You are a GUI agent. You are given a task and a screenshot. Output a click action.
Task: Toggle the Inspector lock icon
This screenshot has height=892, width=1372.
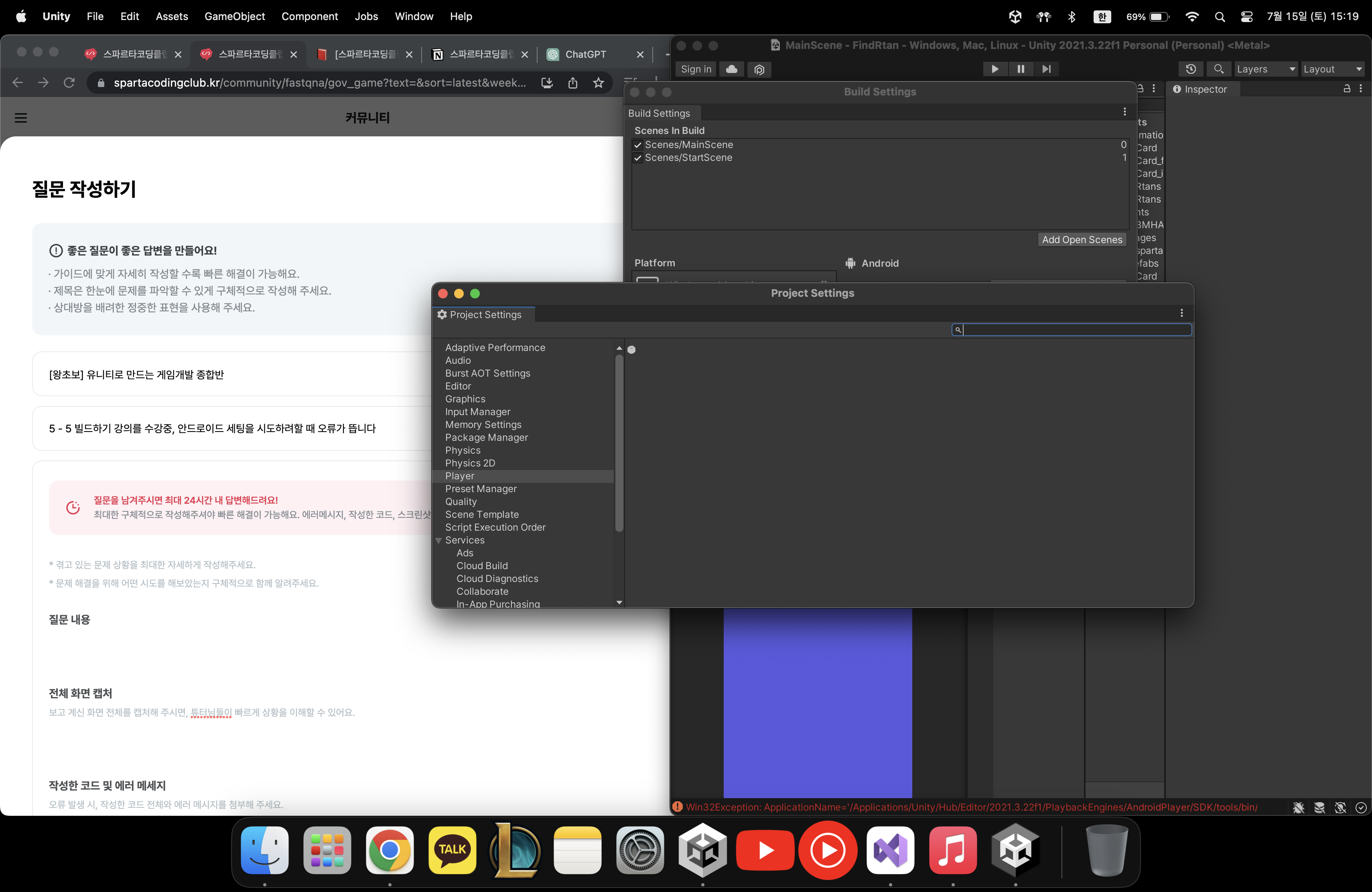(1347, 89)
